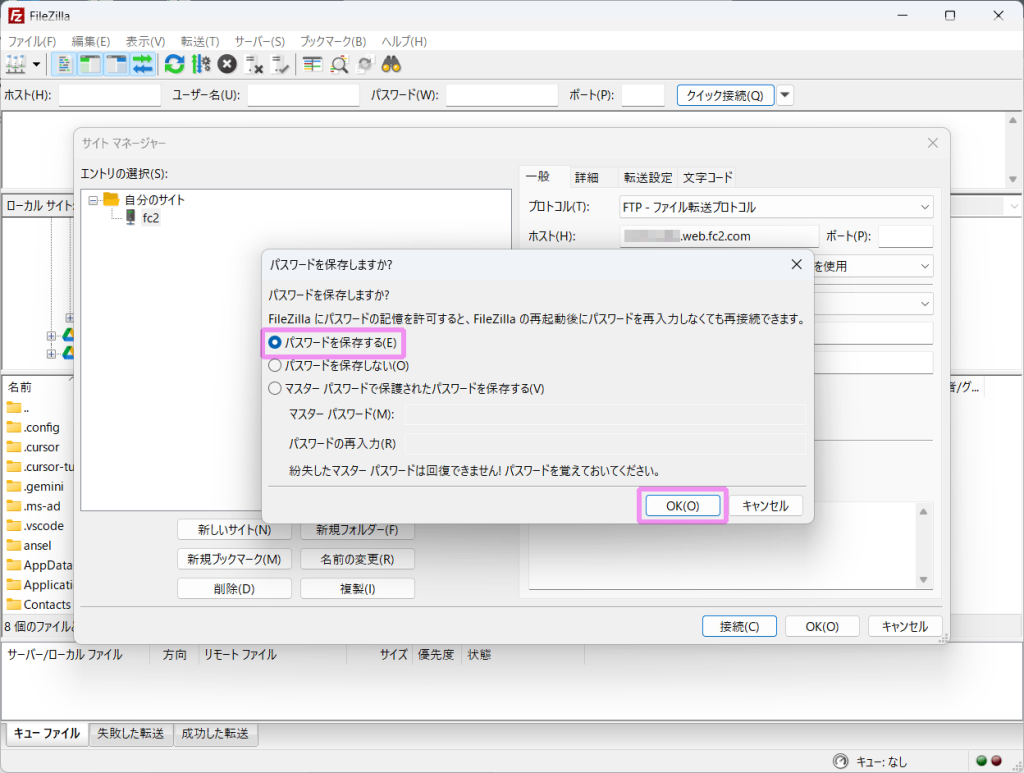The height and width of the screenshot is (773, 1024).
Task: Confirm the password dialog with OK(O)
Action: (682, 506)
